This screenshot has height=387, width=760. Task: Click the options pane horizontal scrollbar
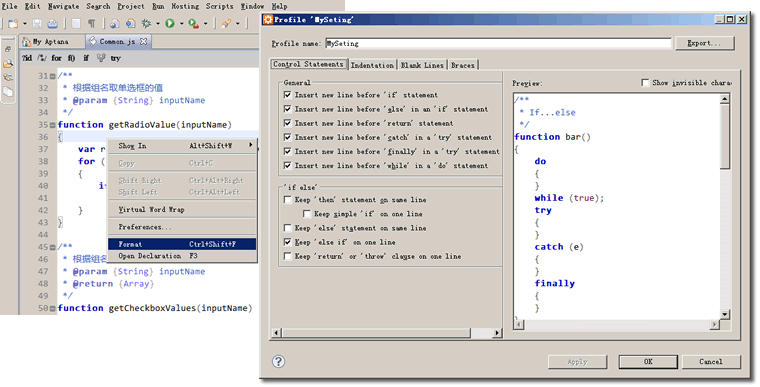pos(386,333)
